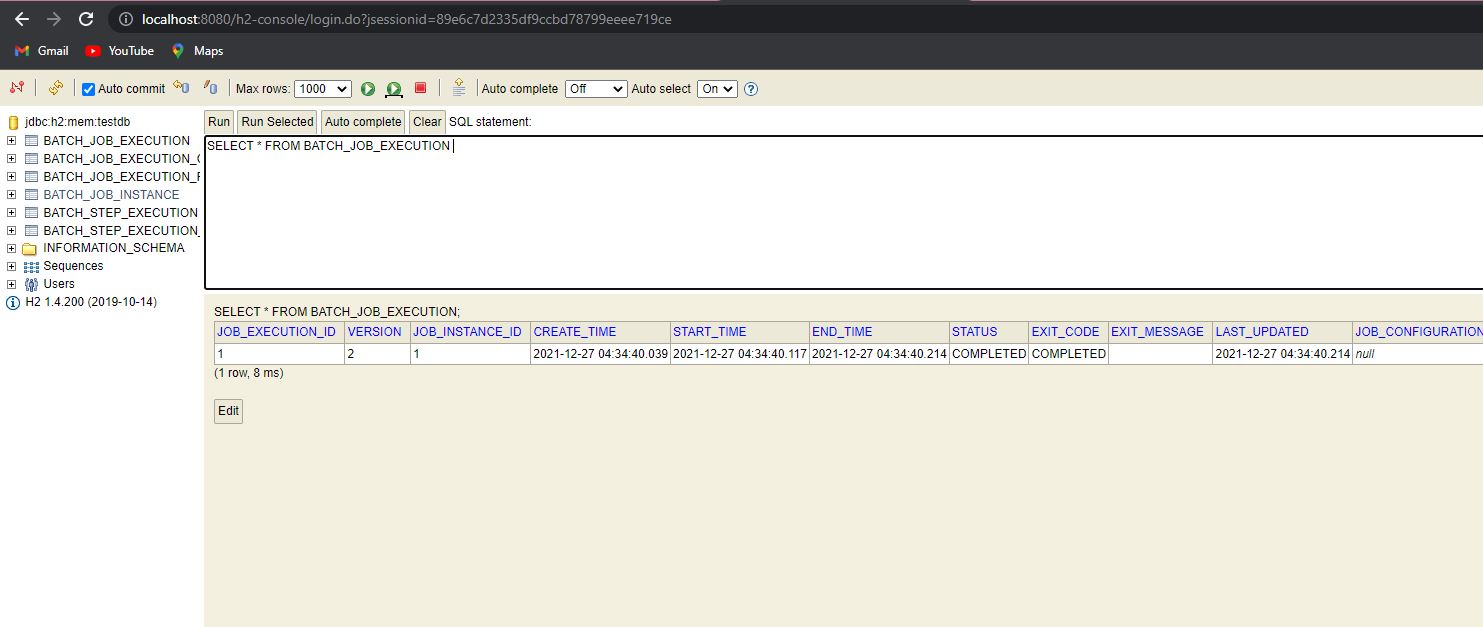Click the database cylinder icon beside jdbc:h2:mem:testdb
This screenshot has height=627, width=1483.
click(13, 122)
